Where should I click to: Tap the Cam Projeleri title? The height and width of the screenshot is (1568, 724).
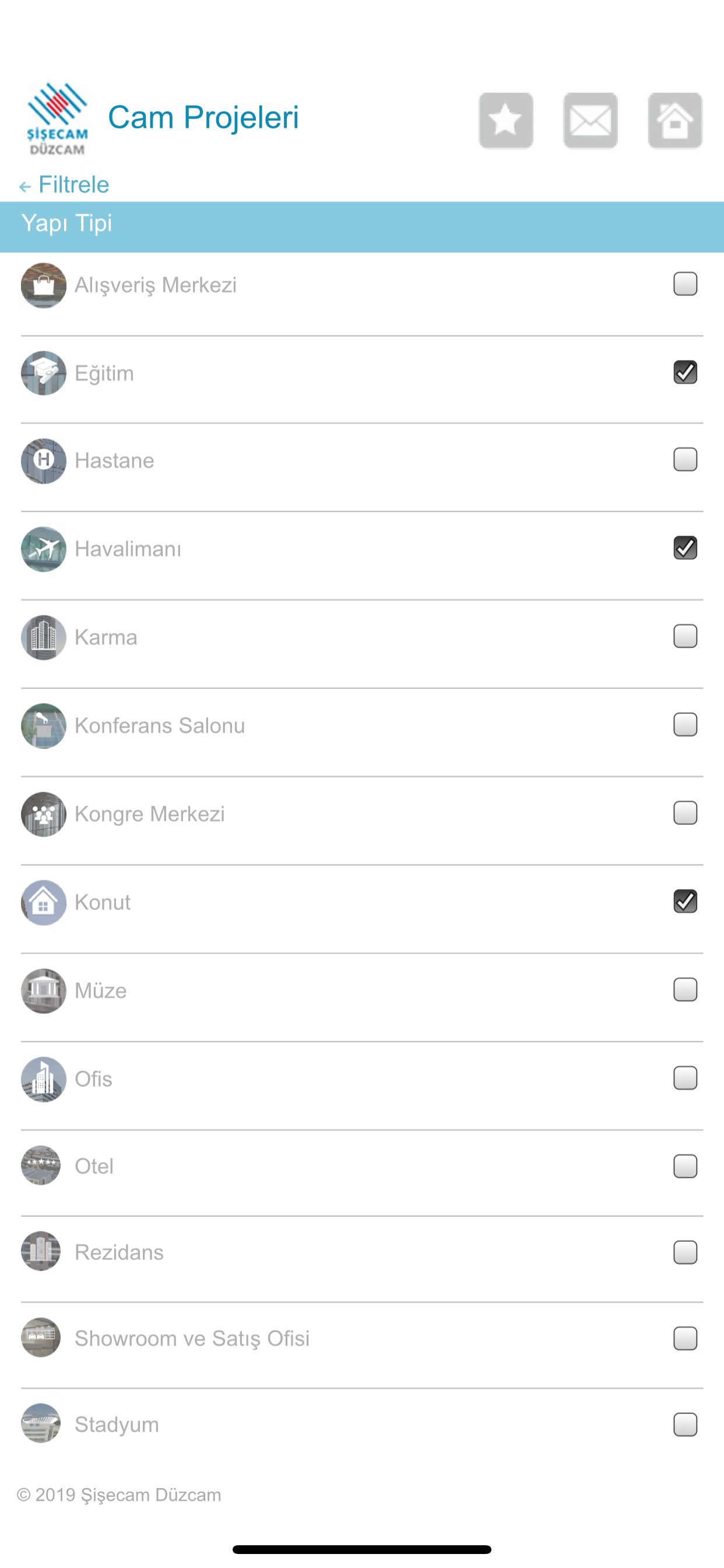[x=203, y=117]
